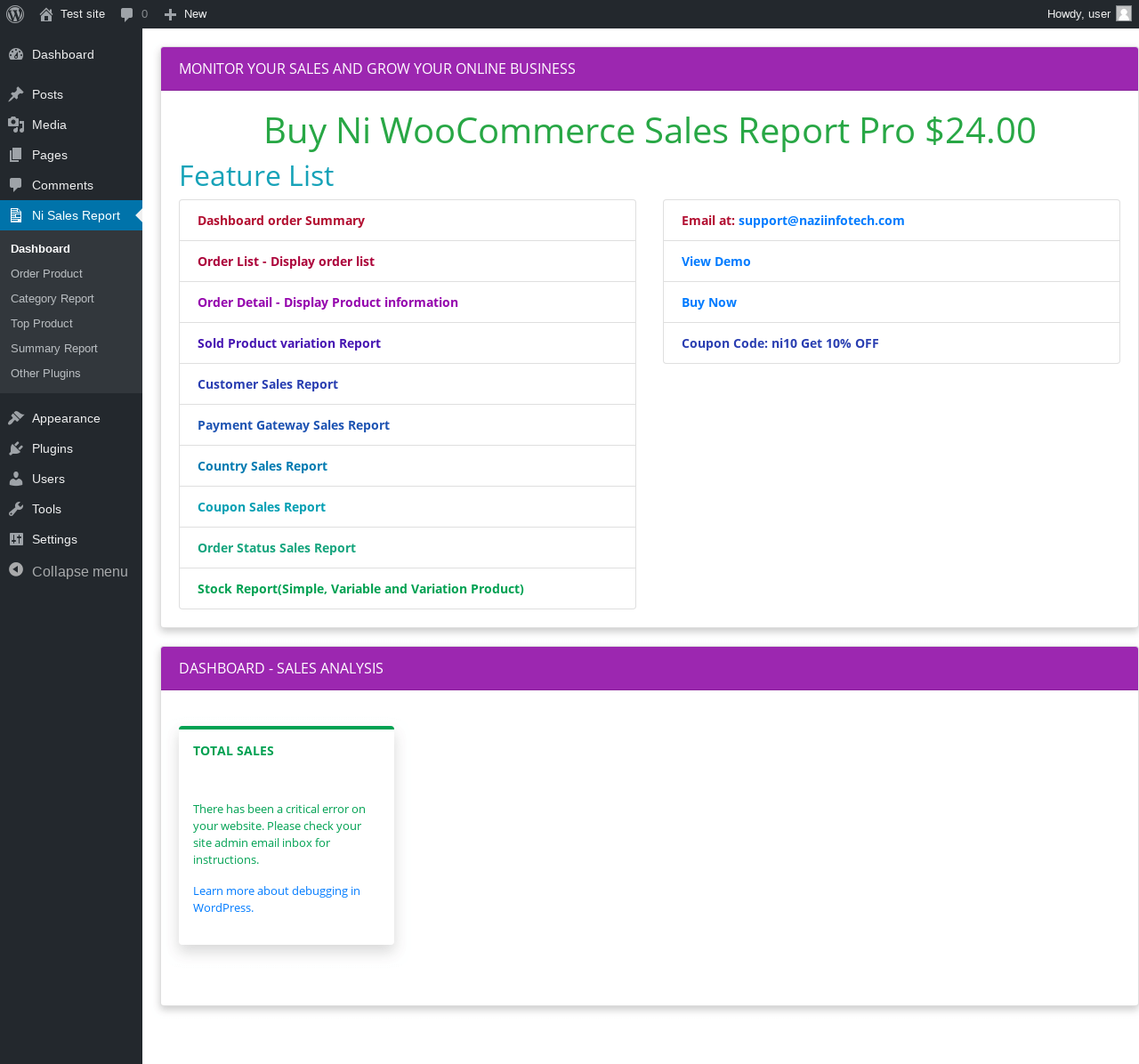Click the Plugins plug icon
The image size is (1139, 1064).
(16, 448)
